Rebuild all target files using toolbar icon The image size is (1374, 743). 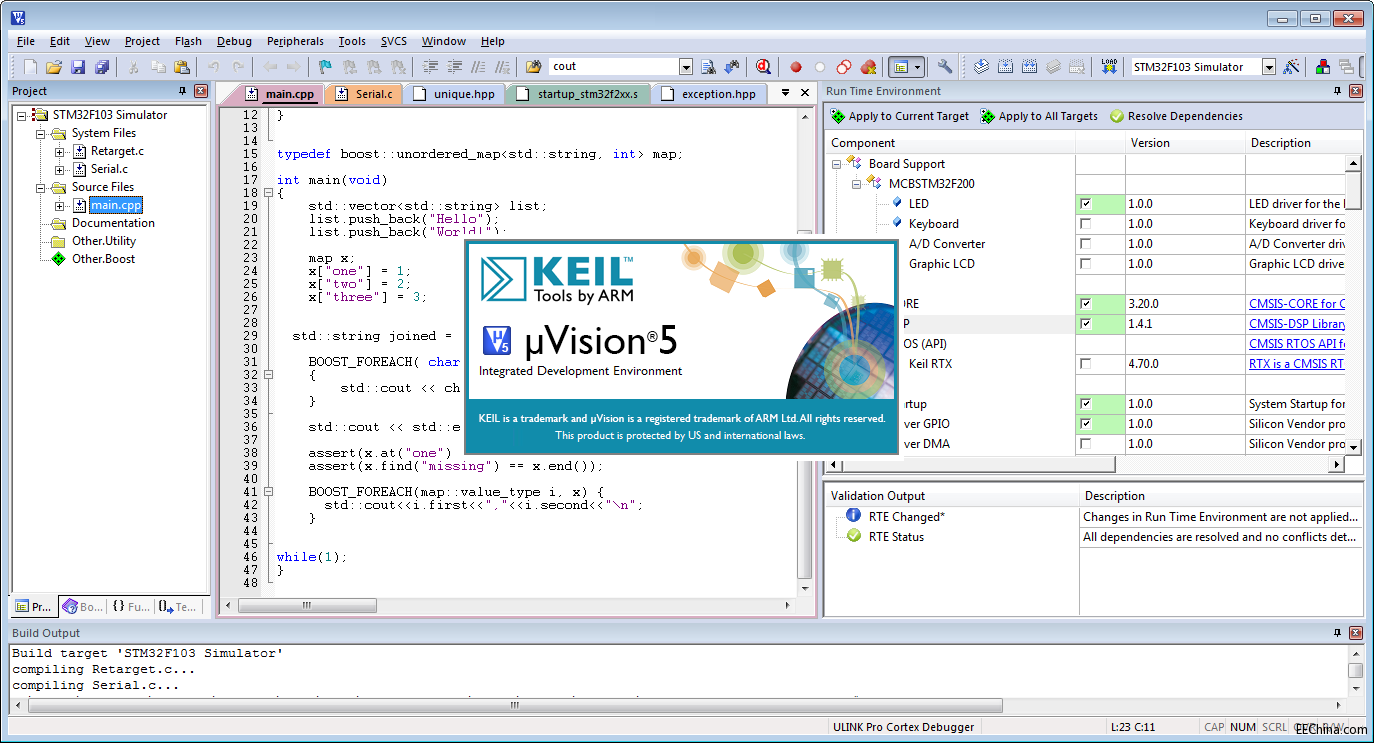(1029, 67)
